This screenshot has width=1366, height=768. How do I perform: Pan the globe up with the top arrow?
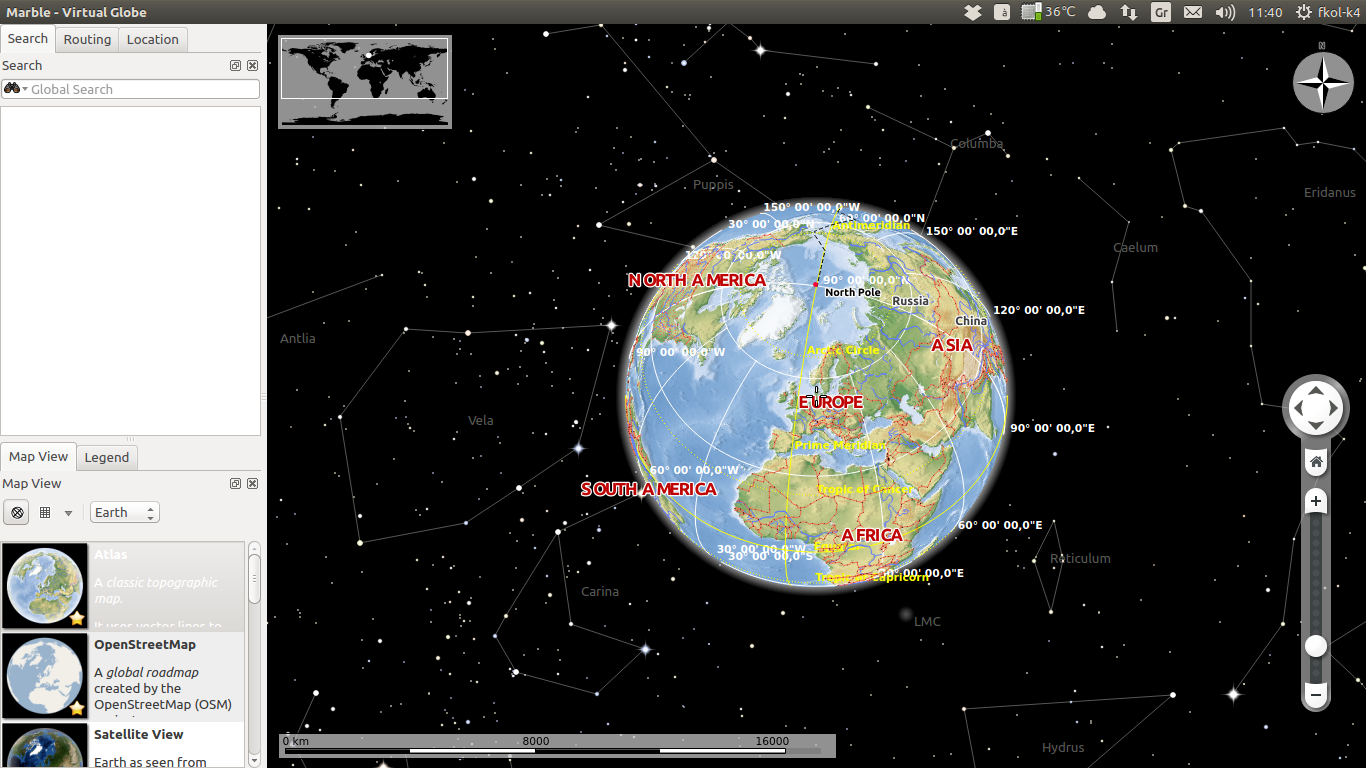[1316, 390]
